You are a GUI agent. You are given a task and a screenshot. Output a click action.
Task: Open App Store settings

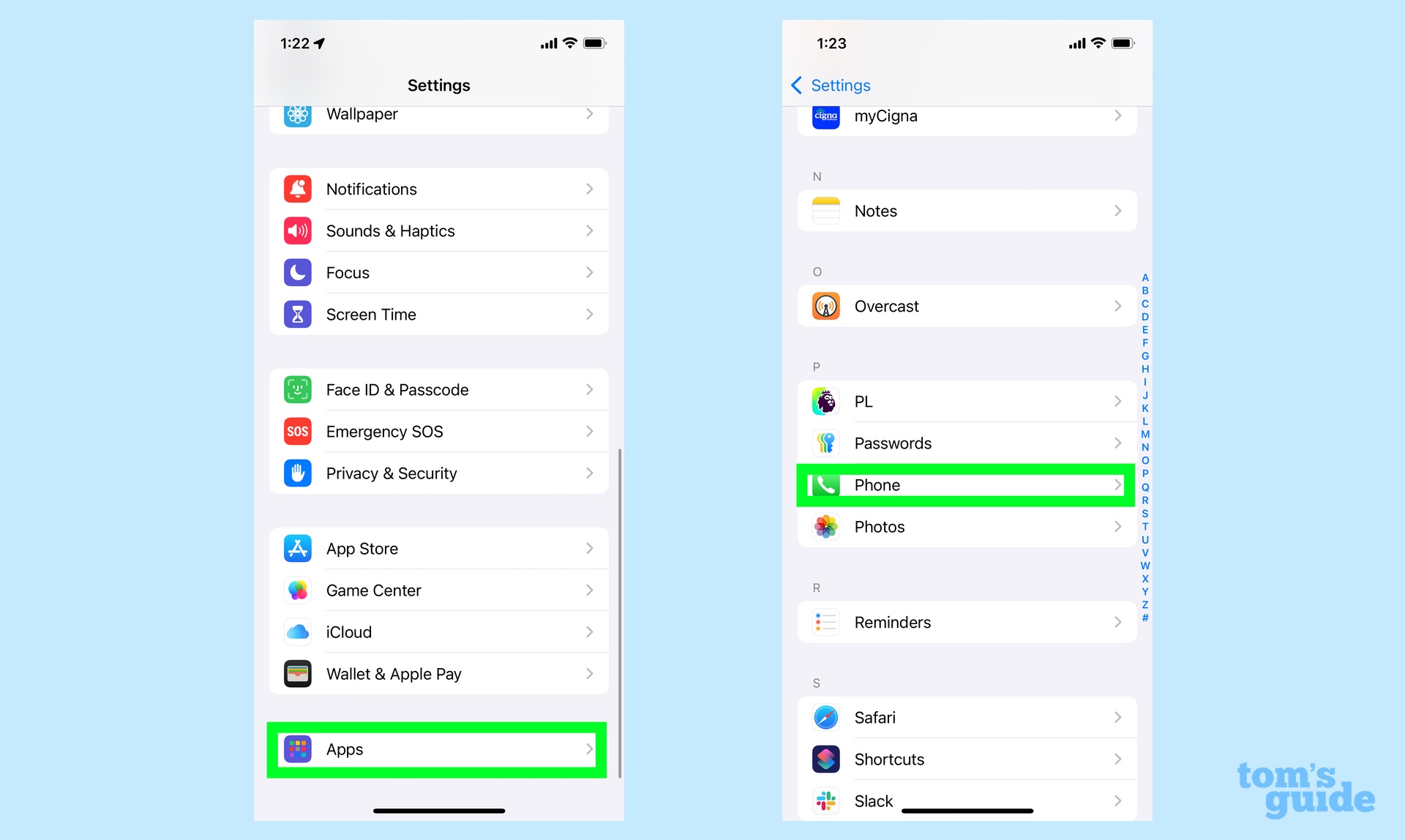coord(440,548)
